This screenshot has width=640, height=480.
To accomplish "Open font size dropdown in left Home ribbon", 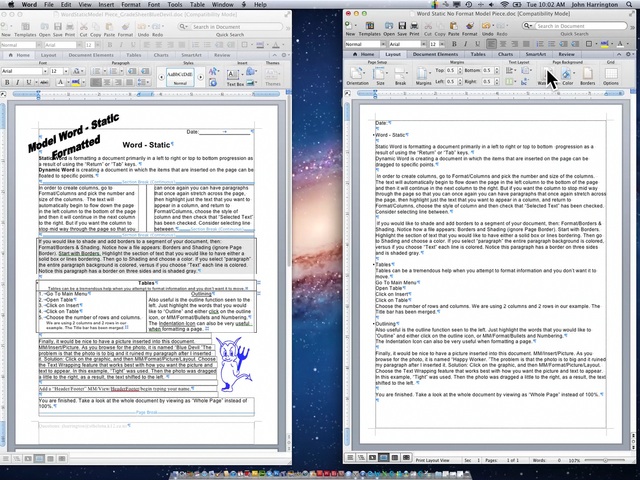I will 66,71.
